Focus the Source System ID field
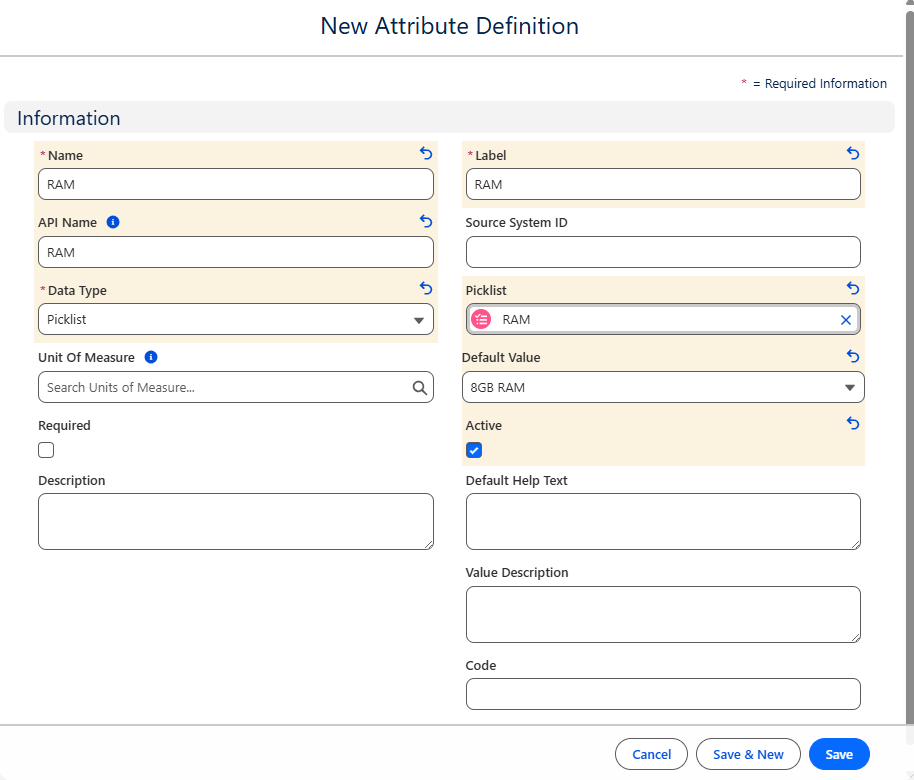This screenshot has width=914, height=780. click(663, 252)
